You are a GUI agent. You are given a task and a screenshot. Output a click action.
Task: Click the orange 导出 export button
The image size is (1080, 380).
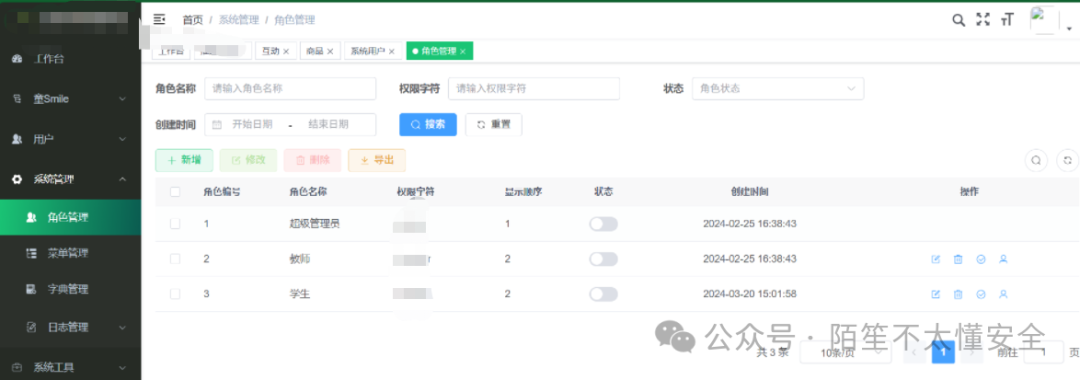click(377, 160)
